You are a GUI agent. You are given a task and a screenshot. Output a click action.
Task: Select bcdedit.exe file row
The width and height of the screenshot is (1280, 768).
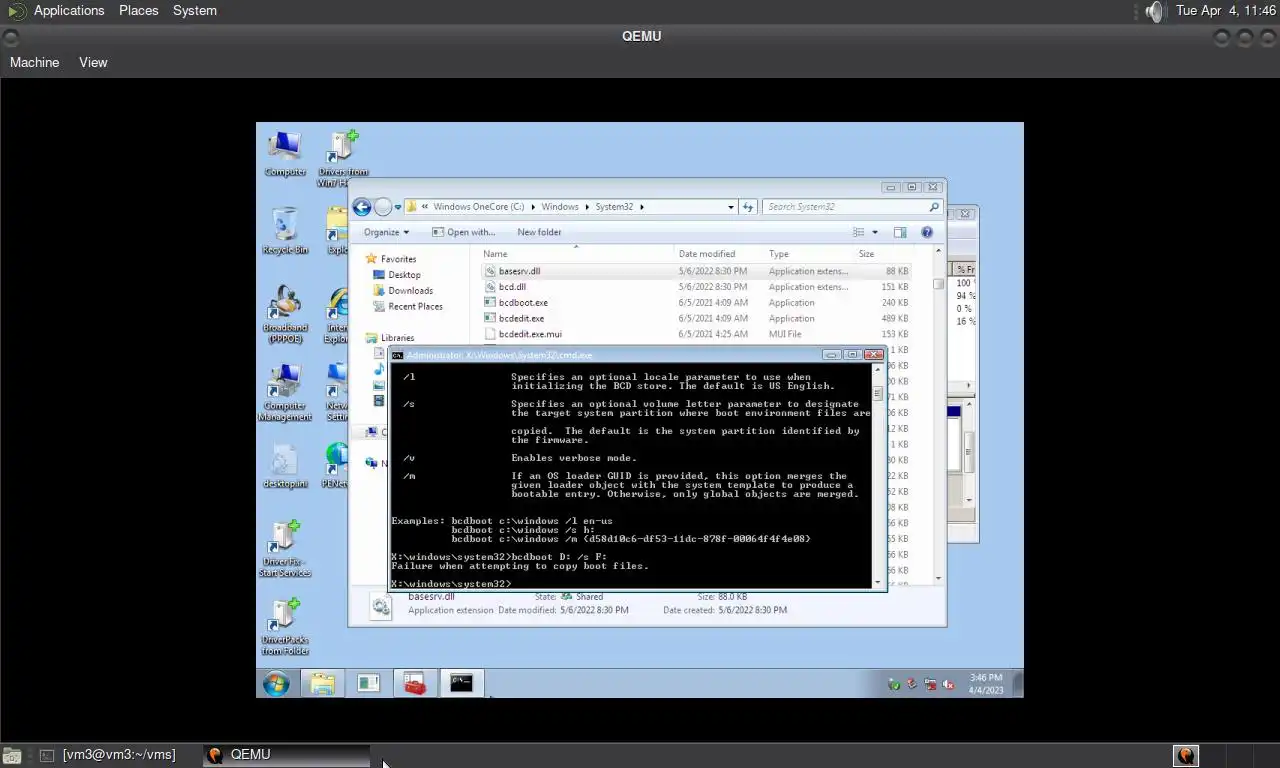(x=697, y=319)
